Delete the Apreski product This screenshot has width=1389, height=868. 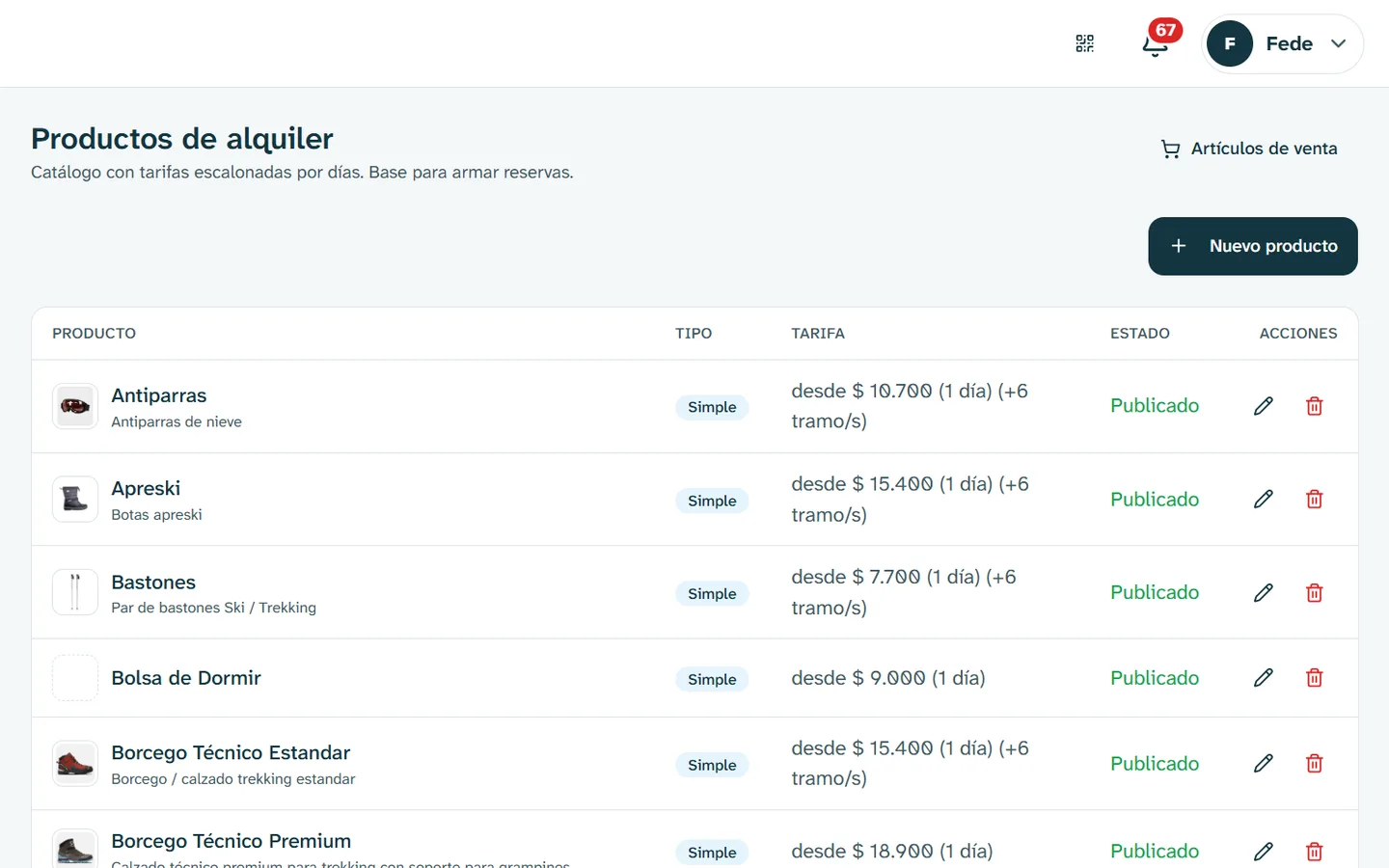tap(1314, 499)
